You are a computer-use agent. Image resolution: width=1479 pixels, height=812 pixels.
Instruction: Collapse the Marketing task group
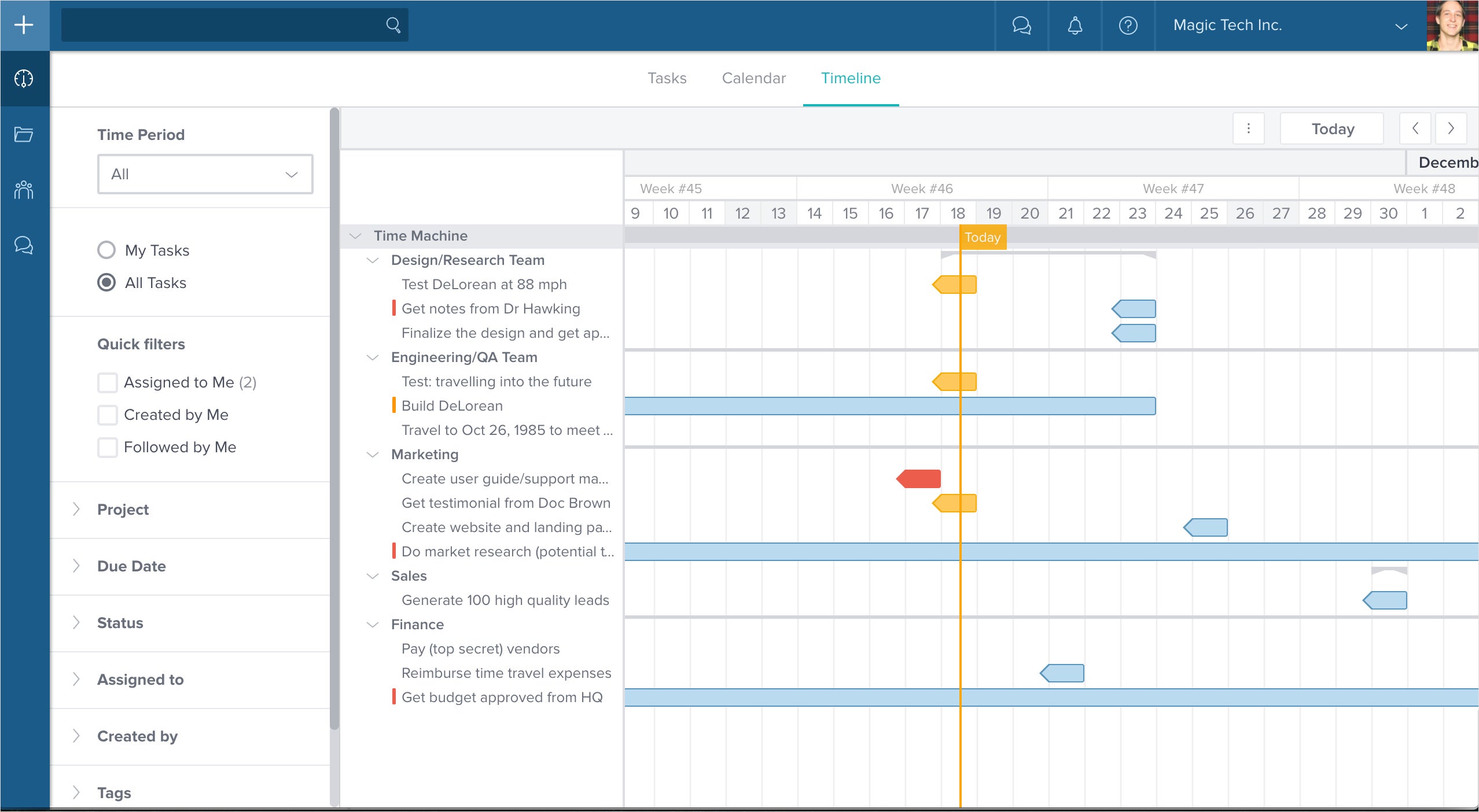coord(373,455)
